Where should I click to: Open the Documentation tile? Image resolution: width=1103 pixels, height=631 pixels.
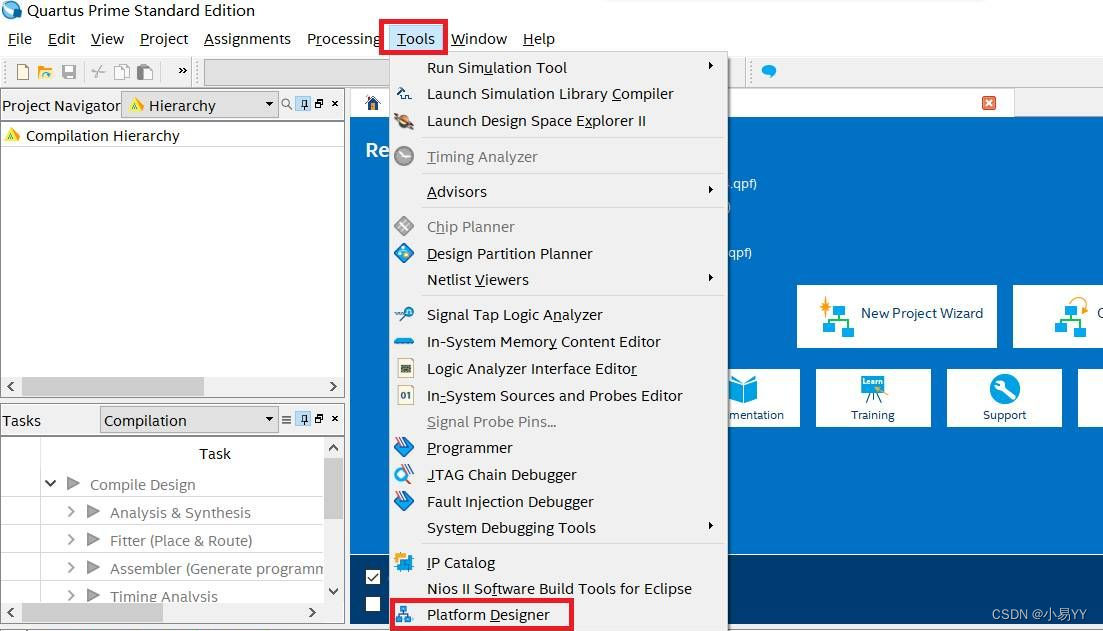pos(763,397)
